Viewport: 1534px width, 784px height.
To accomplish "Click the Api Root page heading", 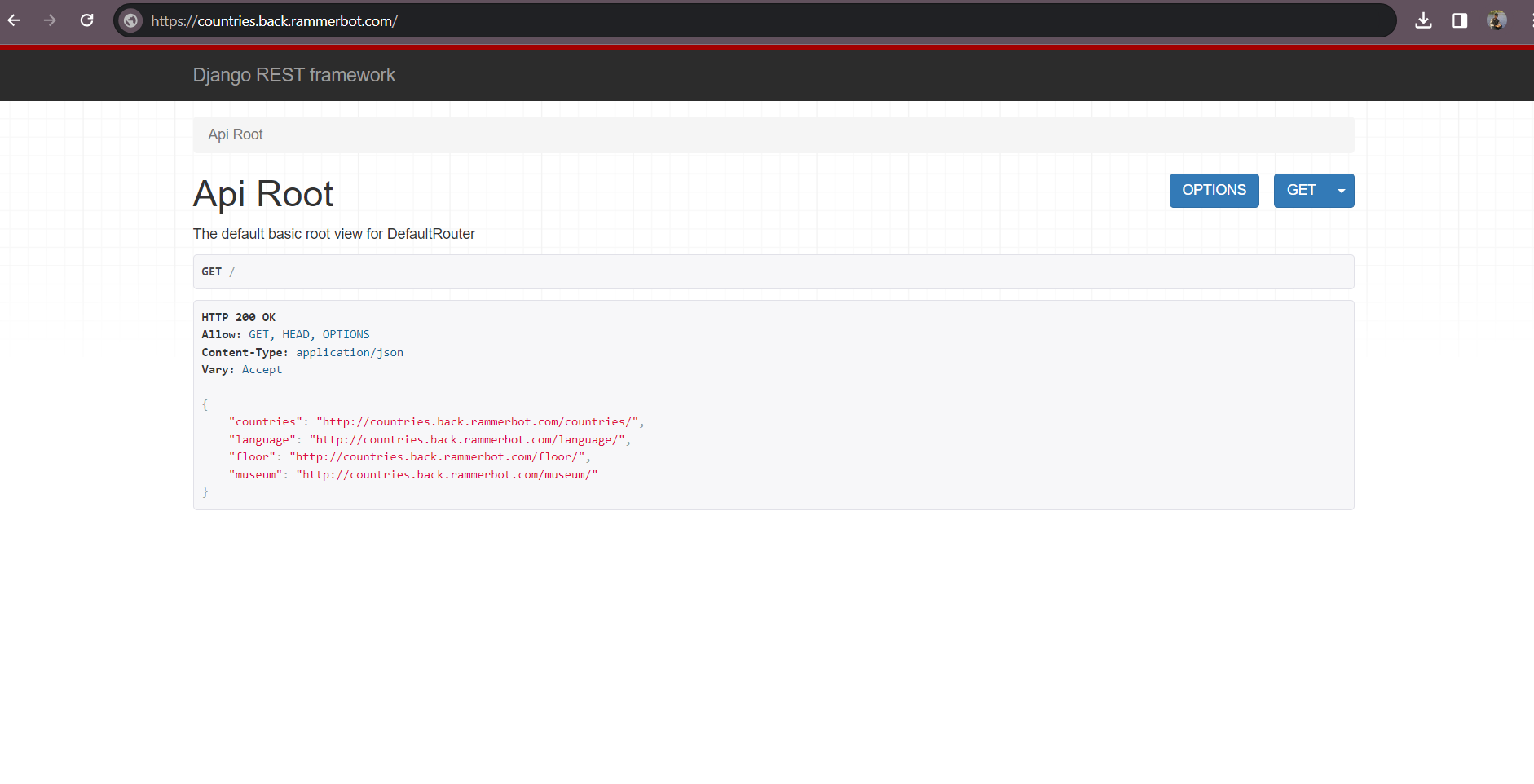I will pos(263,194).
